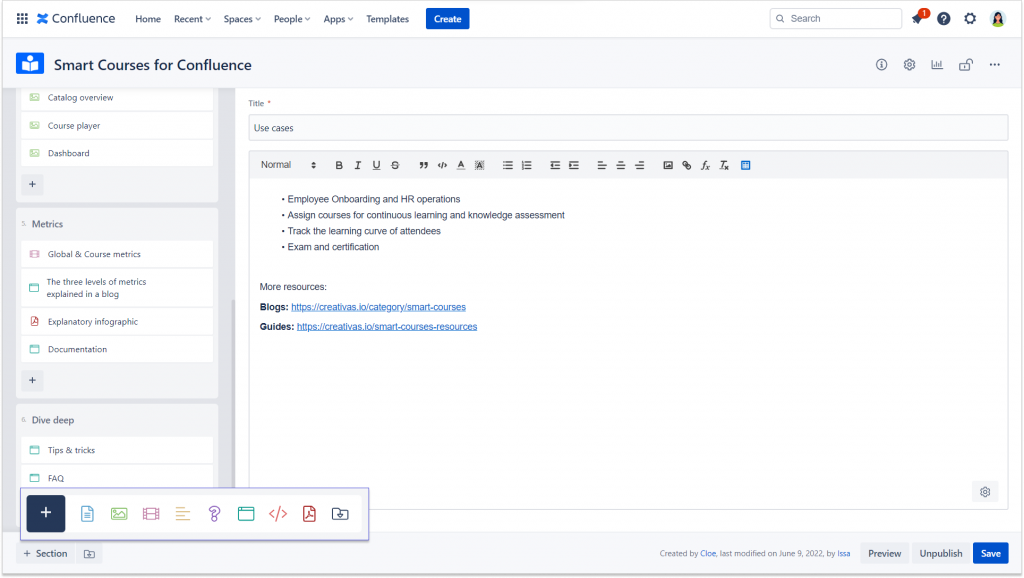Open the Normal paragraph style dropdown
1024x578 pixels.
(289, 165)
